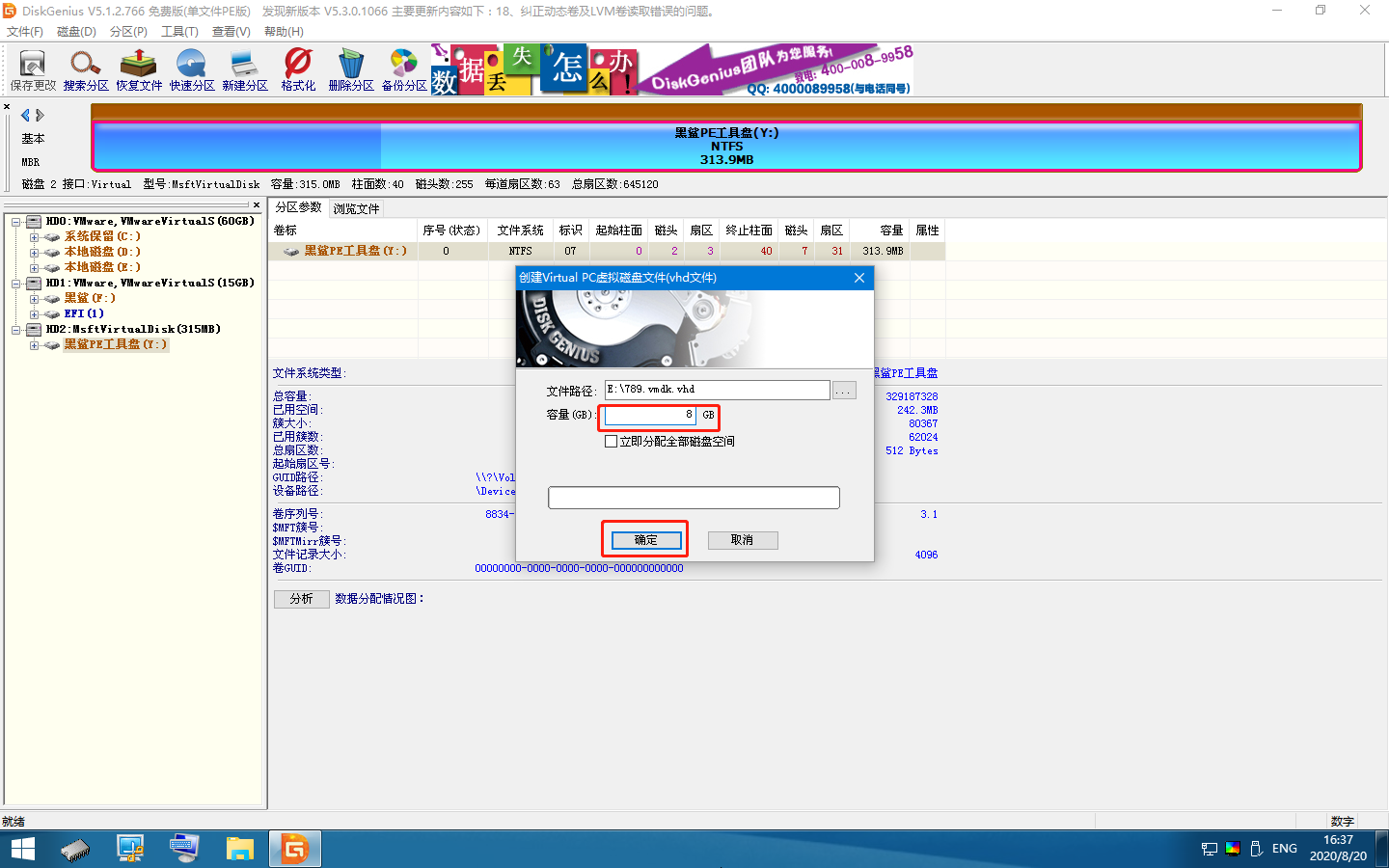This screenshot has height=868, width=1389.
Task: Click the 卷标 column header
Action: (x=343, y=231)
